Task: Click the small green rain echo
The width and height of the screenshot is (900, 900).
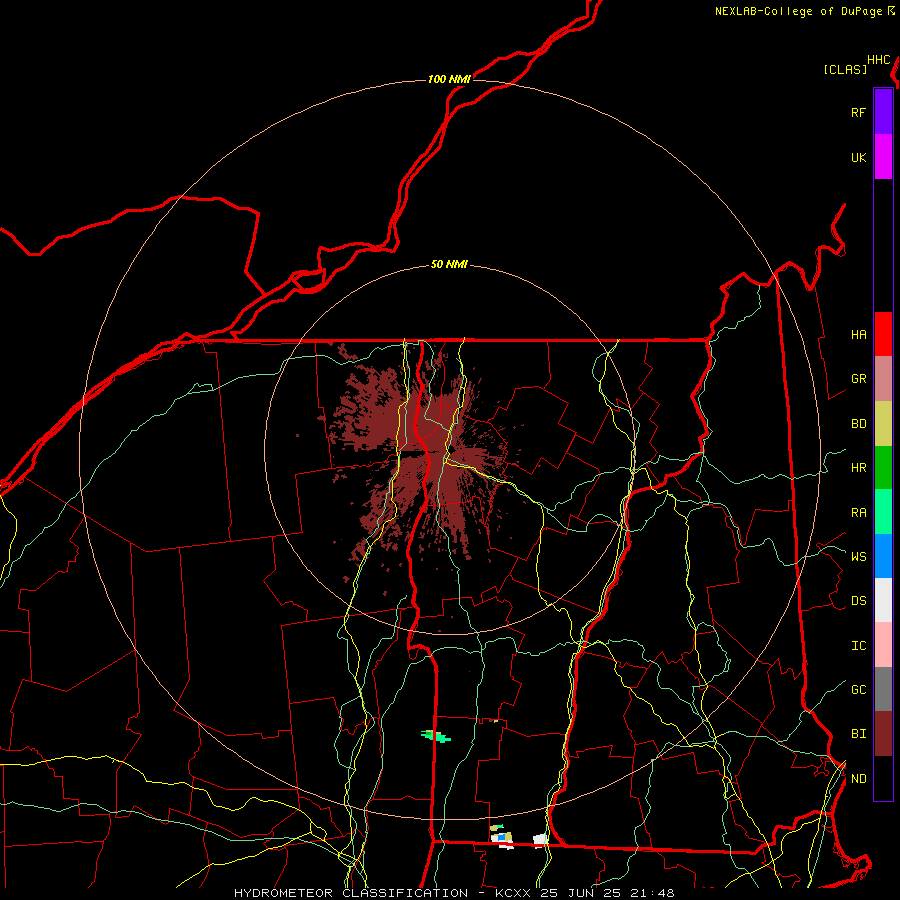Action: (x=436, y=736)
